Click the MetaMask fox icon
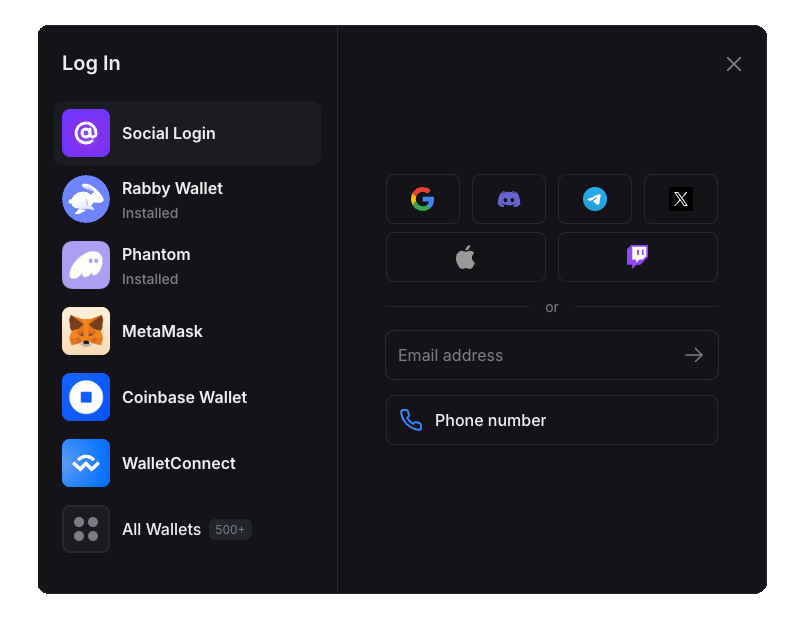The width and height of the screenshot is (802, 623). pos(86,331)
